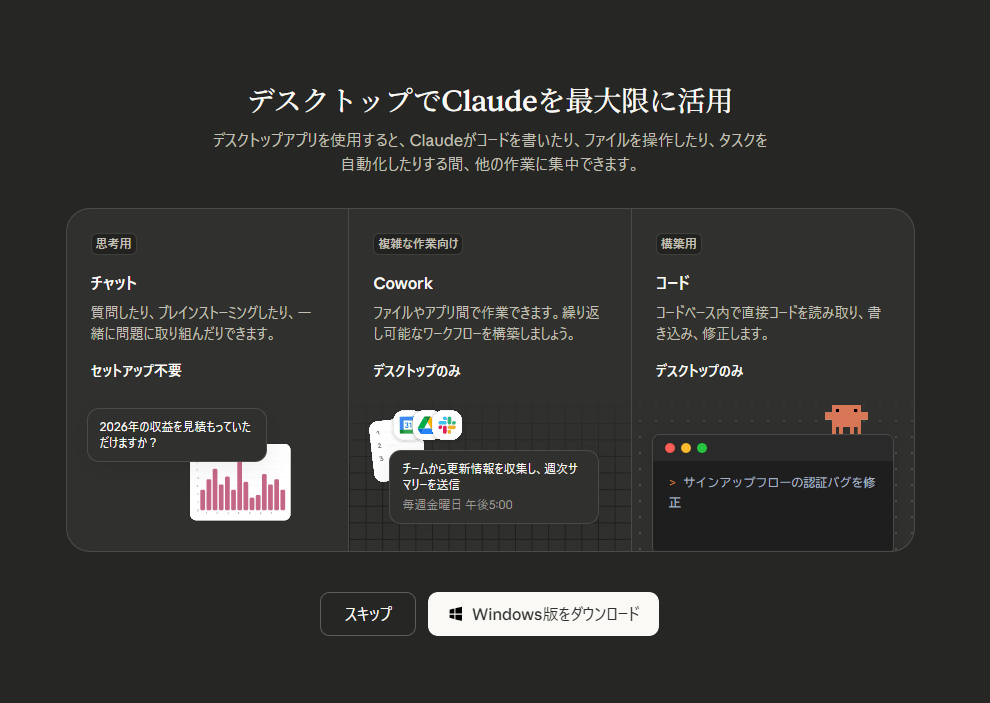
Task: Click the orange terminal prompt arrow
Action: (673, 483)
